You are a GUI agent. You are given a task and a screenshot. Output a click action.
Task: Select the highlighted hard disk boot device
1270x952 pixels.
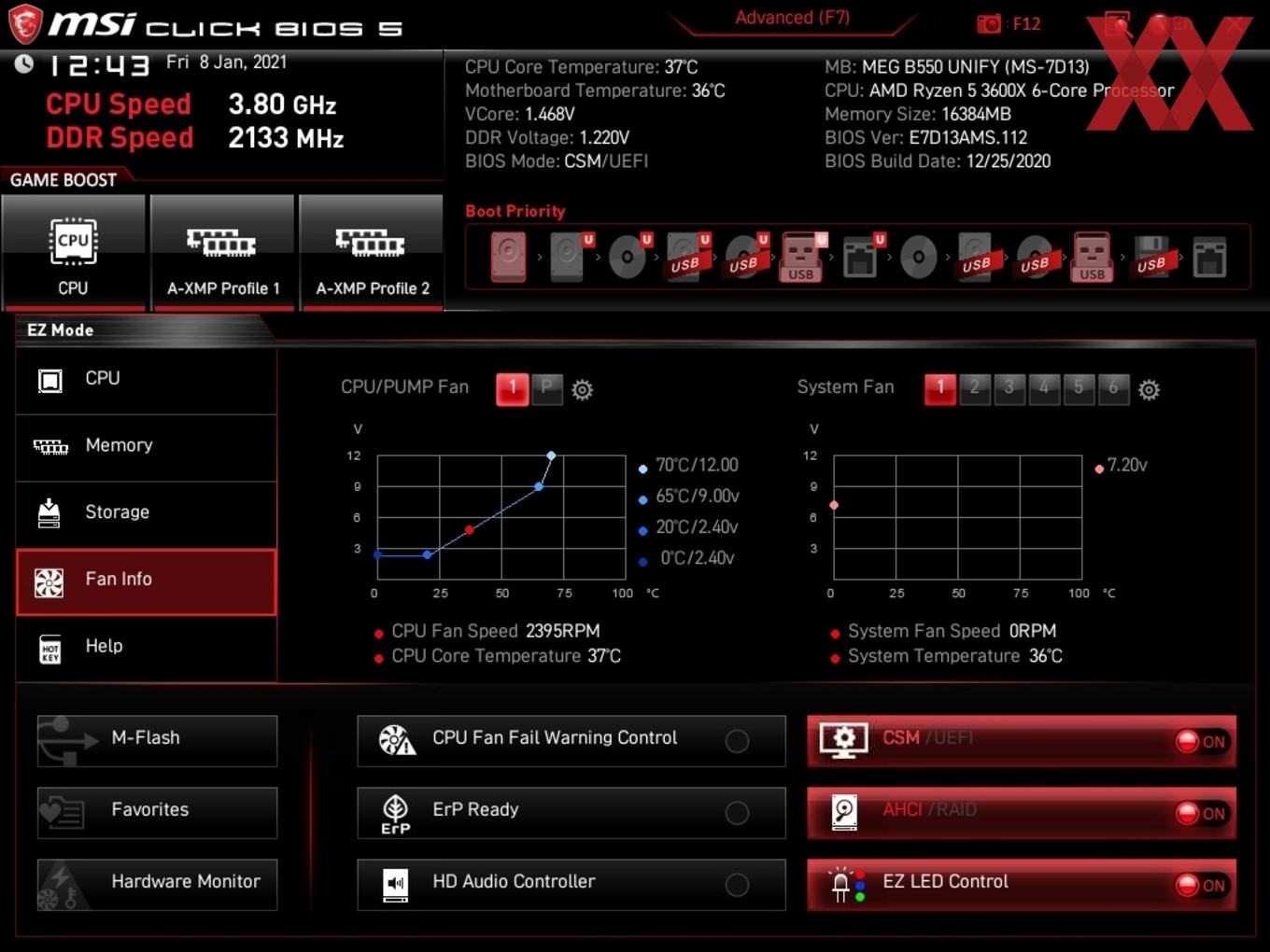pos(509,257)
